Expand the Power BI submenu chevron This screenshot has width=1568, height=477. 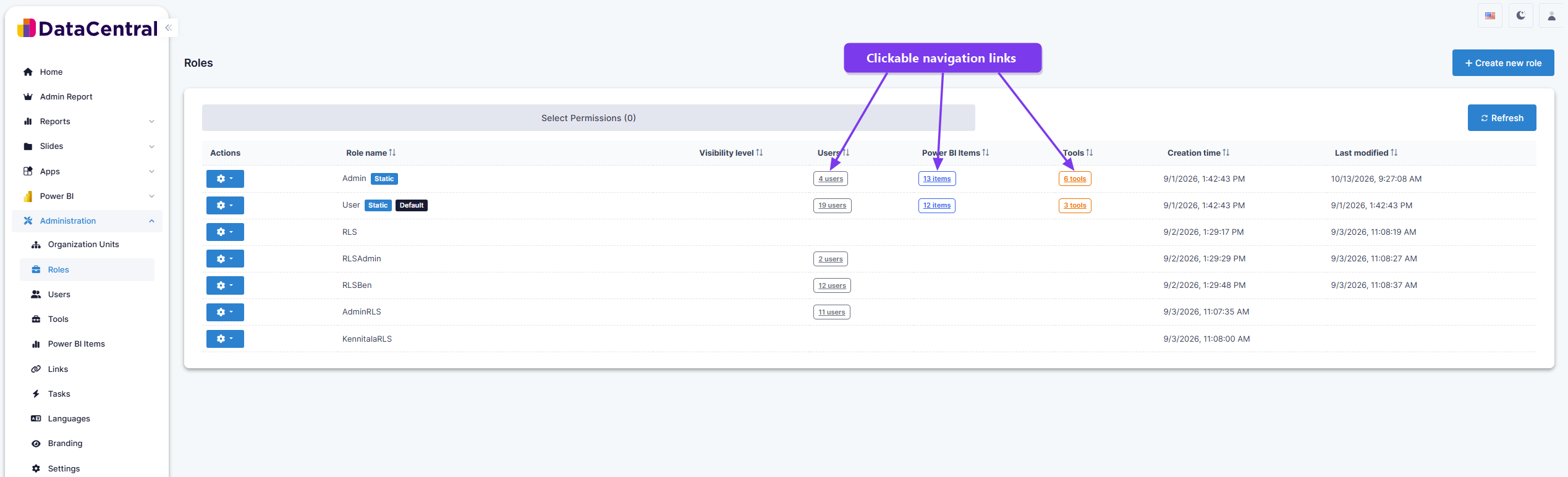(x=151, y=196)
